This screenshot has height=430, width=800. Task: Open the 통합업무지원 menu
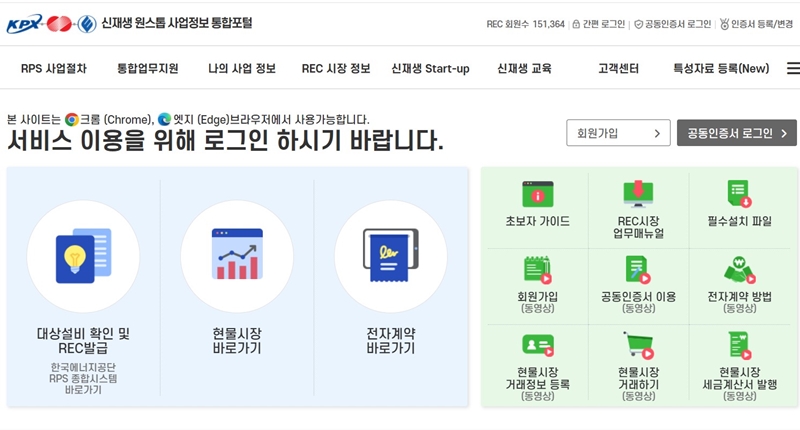coord(148,68)
